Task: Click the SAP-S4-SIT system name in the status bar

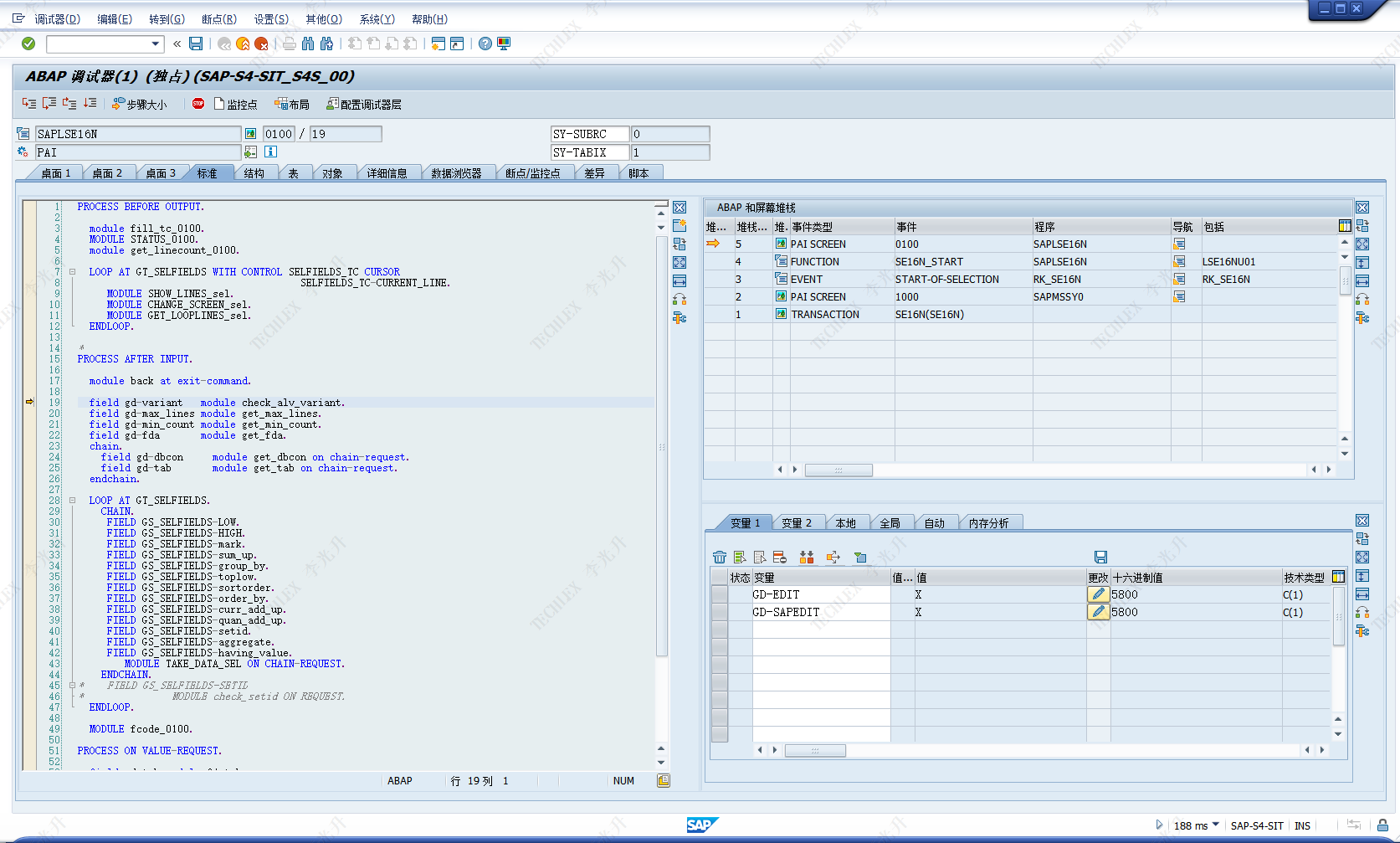Action: (x=1257, y=825)
